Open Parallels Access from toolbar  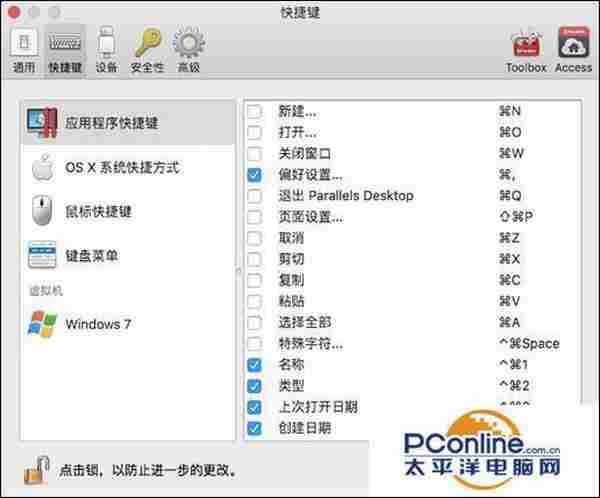[573, 50]
